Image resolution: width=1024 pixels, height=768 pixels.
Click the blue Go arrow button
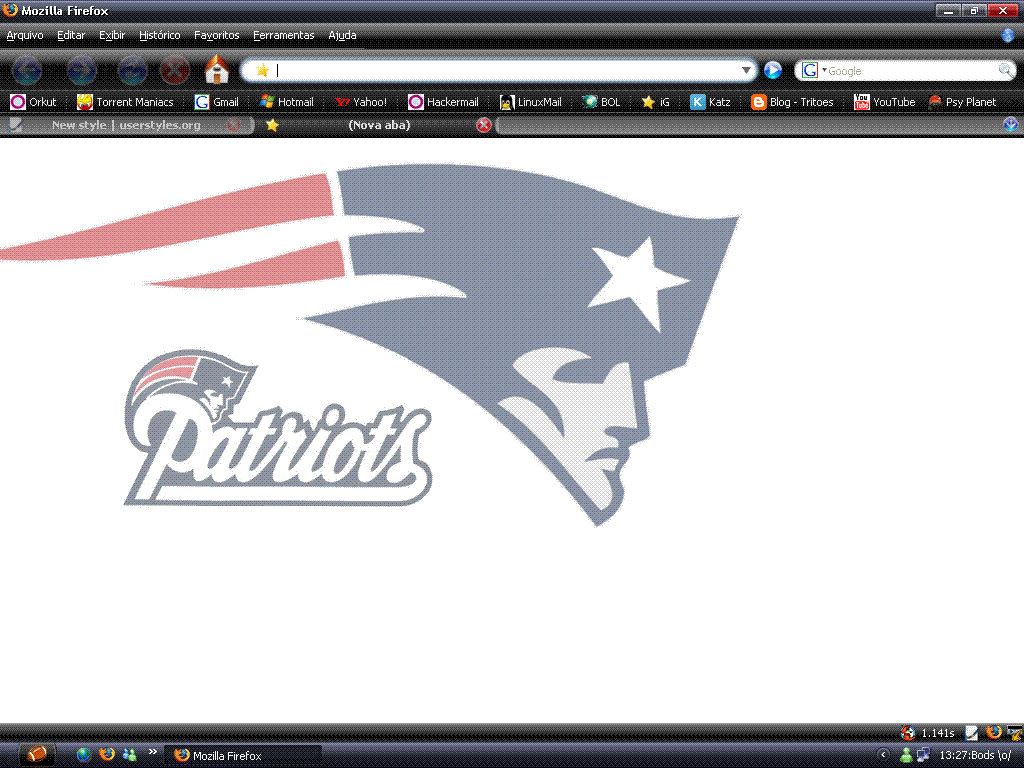click(x=773, y=70)
